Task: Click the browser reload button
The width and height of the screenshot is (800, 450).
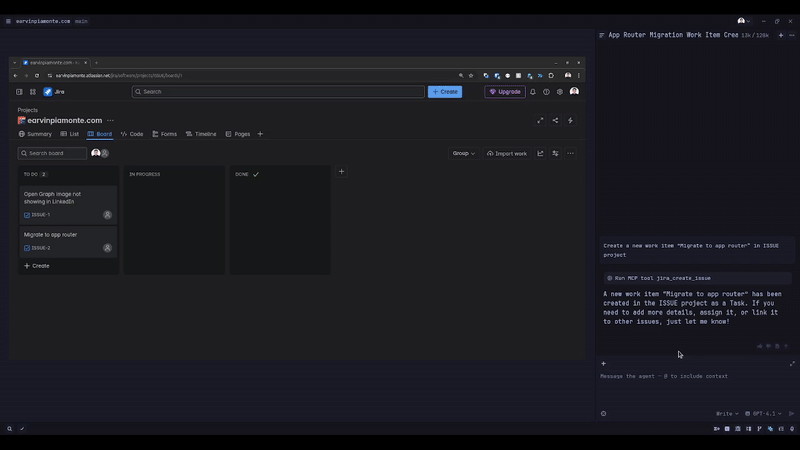Action: coord(37,76)
